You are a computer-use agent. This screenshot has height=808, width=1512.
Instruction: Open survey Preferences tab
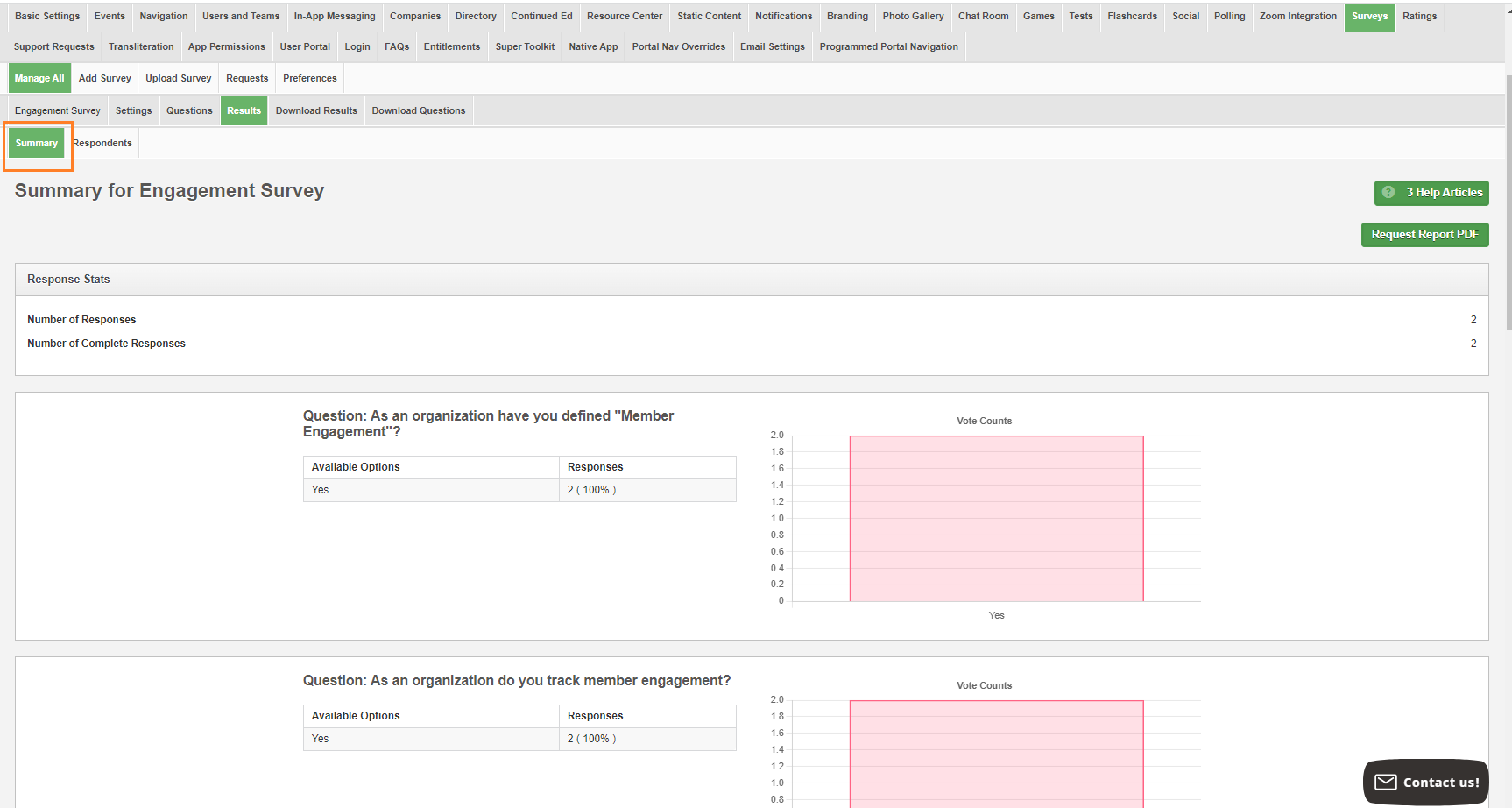(309, 79)
